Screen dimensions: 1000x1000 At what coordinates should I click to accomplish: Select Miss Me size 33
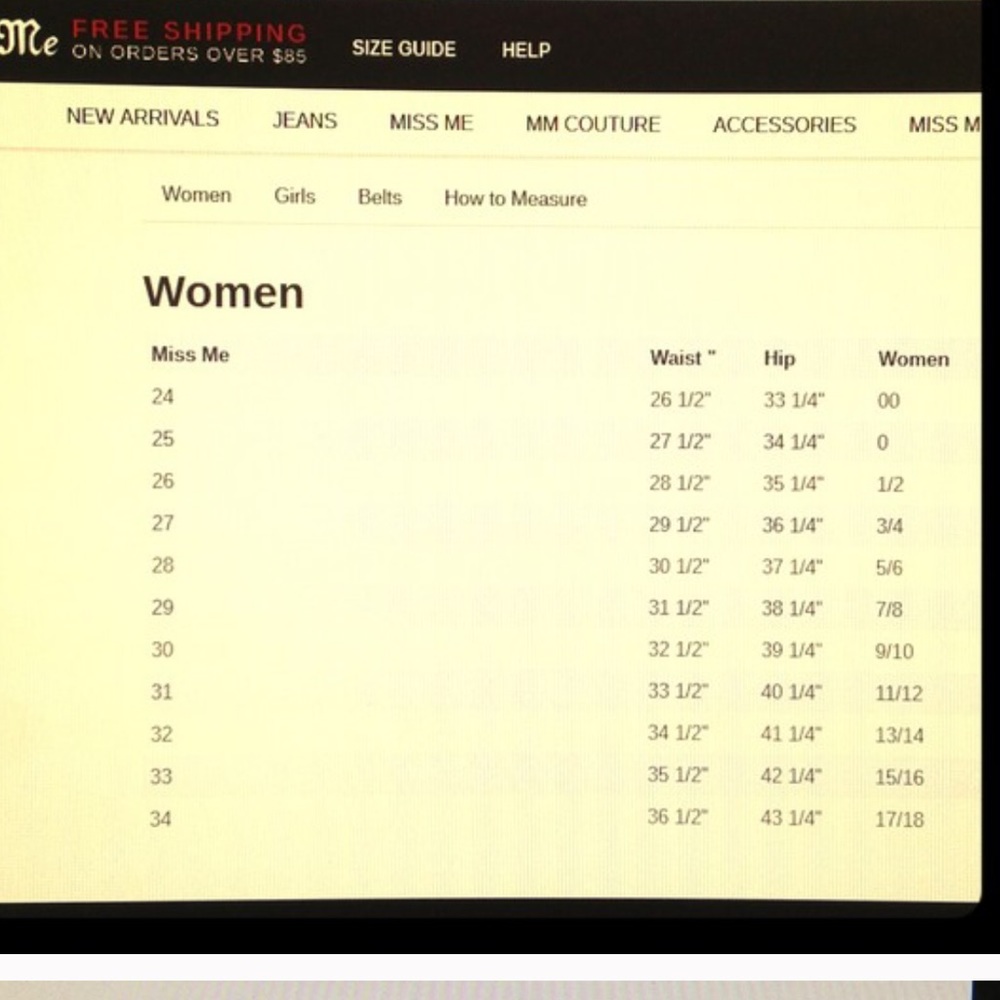[x=161, y=776]
